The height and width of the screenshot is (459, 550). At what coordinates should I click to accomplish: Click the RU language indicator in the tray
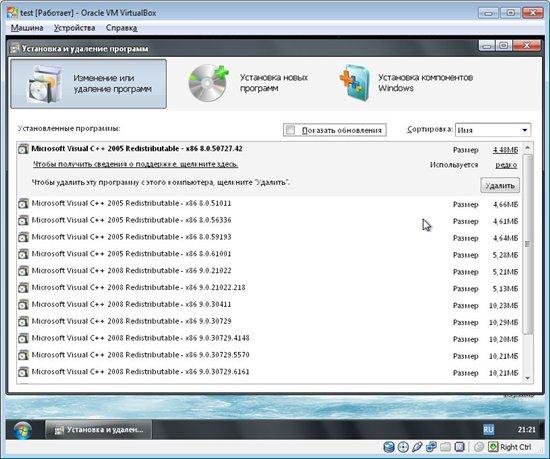488,430
